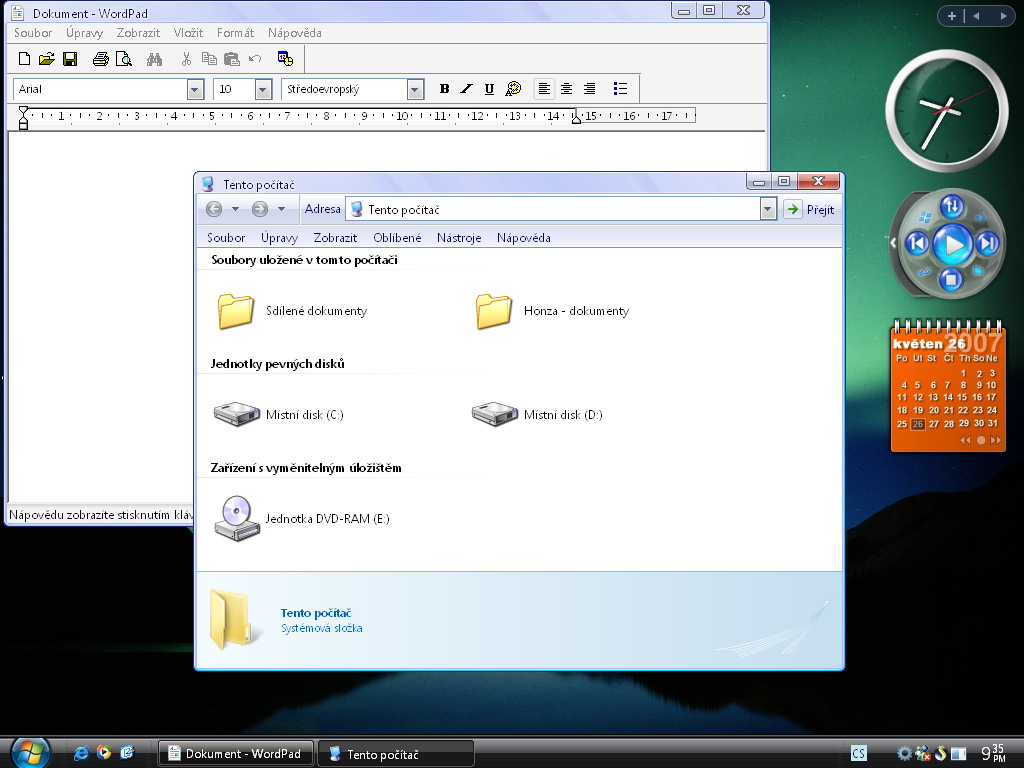Open the Nástroje menu in Explorer
This screenshot has height=768, width=1024.
coord(459,238)
